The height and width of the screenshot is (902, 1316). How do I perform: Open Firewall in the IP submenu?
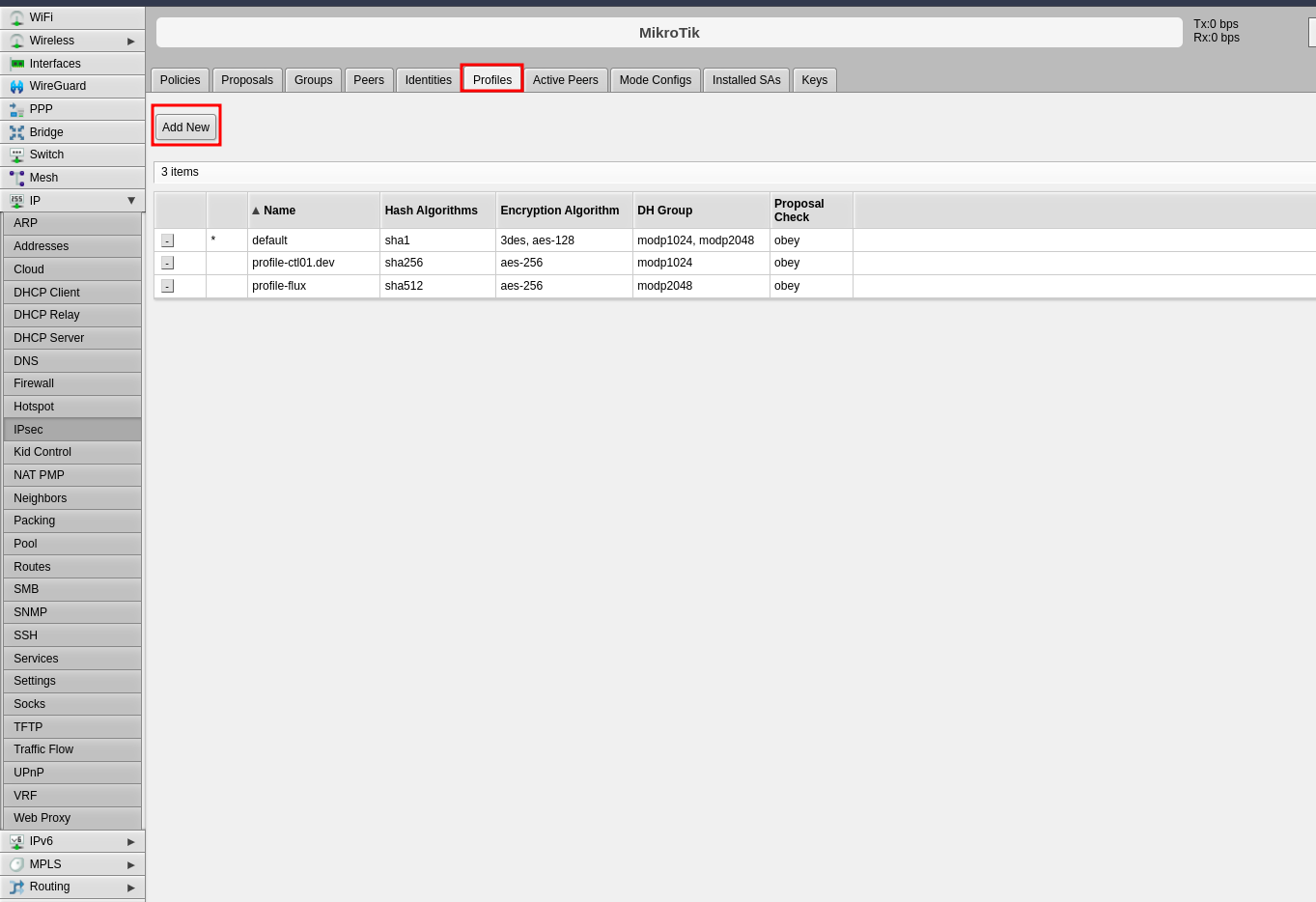(x=34, y=383)
